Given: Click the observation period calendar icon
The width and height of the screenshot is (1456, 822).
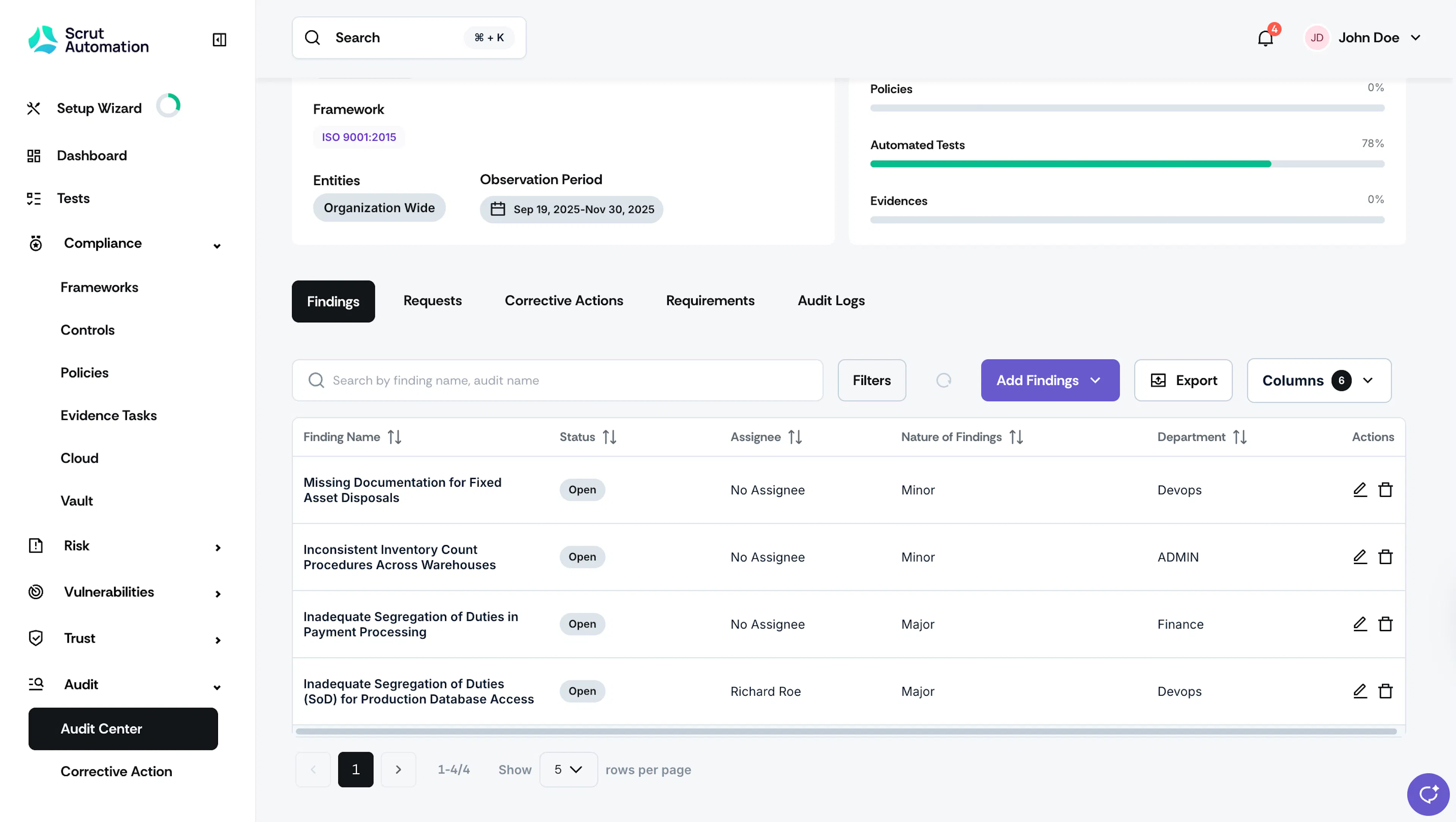Looking at the screenshot, I should pyautogui.click(x=497, y=209).
